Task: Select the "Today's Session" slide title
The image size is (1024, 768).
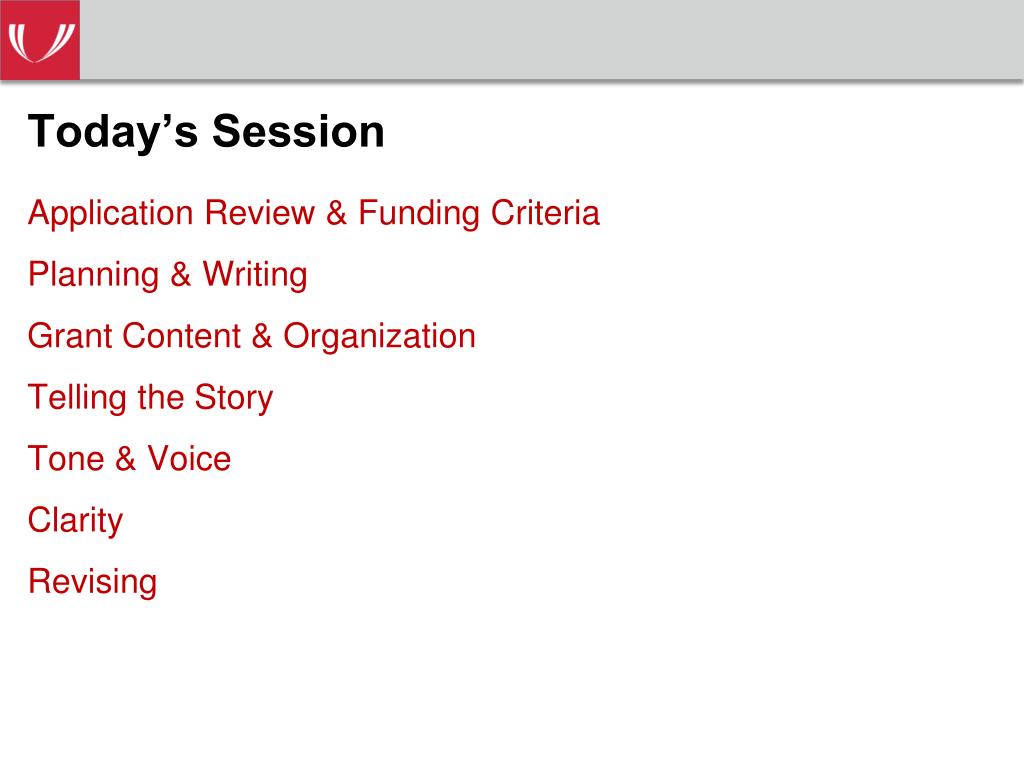Action: (x=206, y=132)
